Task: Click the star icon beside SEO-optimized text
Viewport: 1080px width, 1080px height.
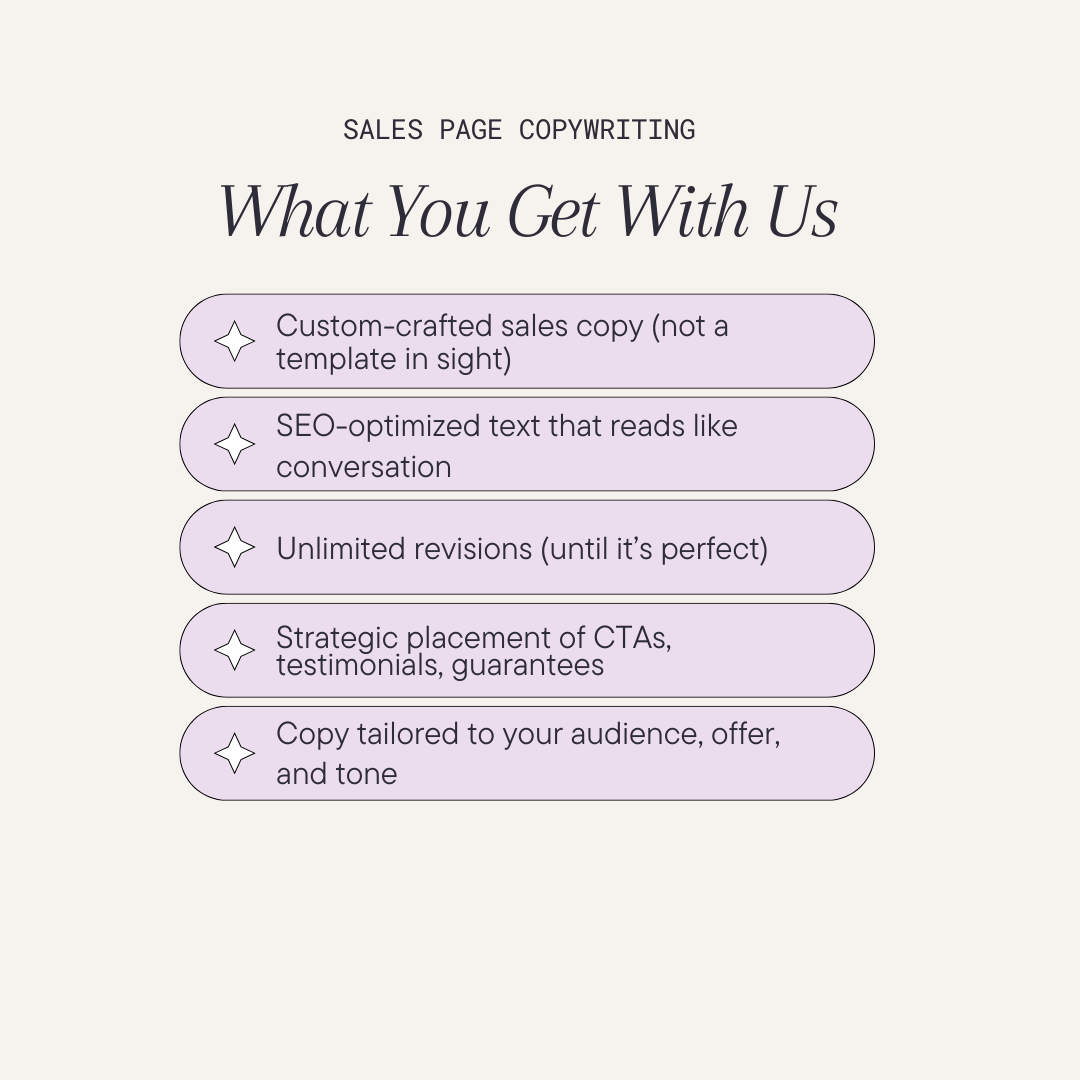Action: [234, 444]
